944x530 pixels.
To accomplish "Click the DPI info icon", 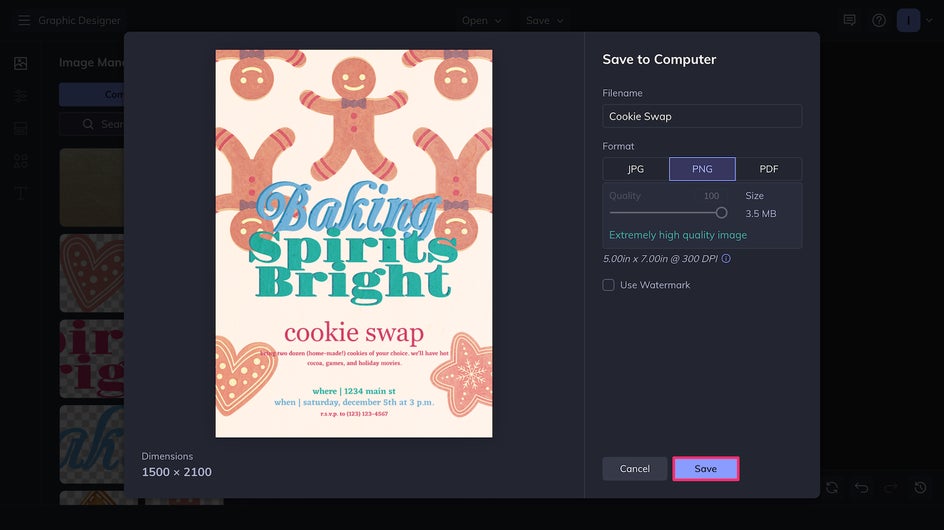I will click(726, 258).
